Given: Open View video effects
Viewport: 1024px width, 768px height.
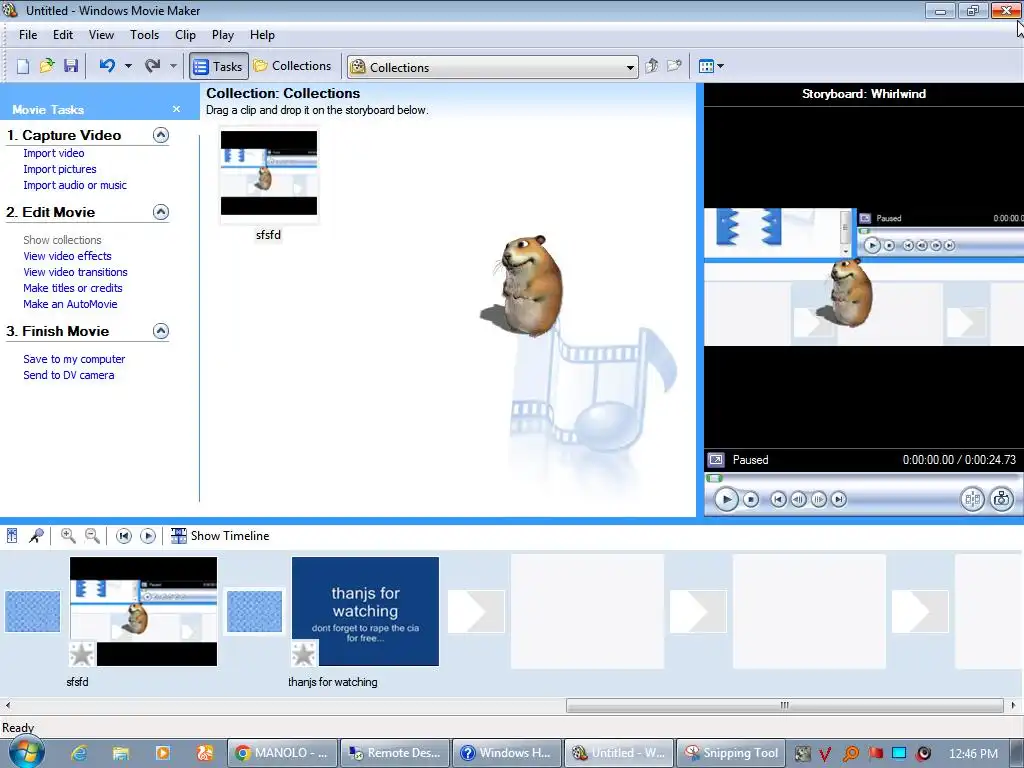Looking at the screenshot, I should click(x=67, y=256).
